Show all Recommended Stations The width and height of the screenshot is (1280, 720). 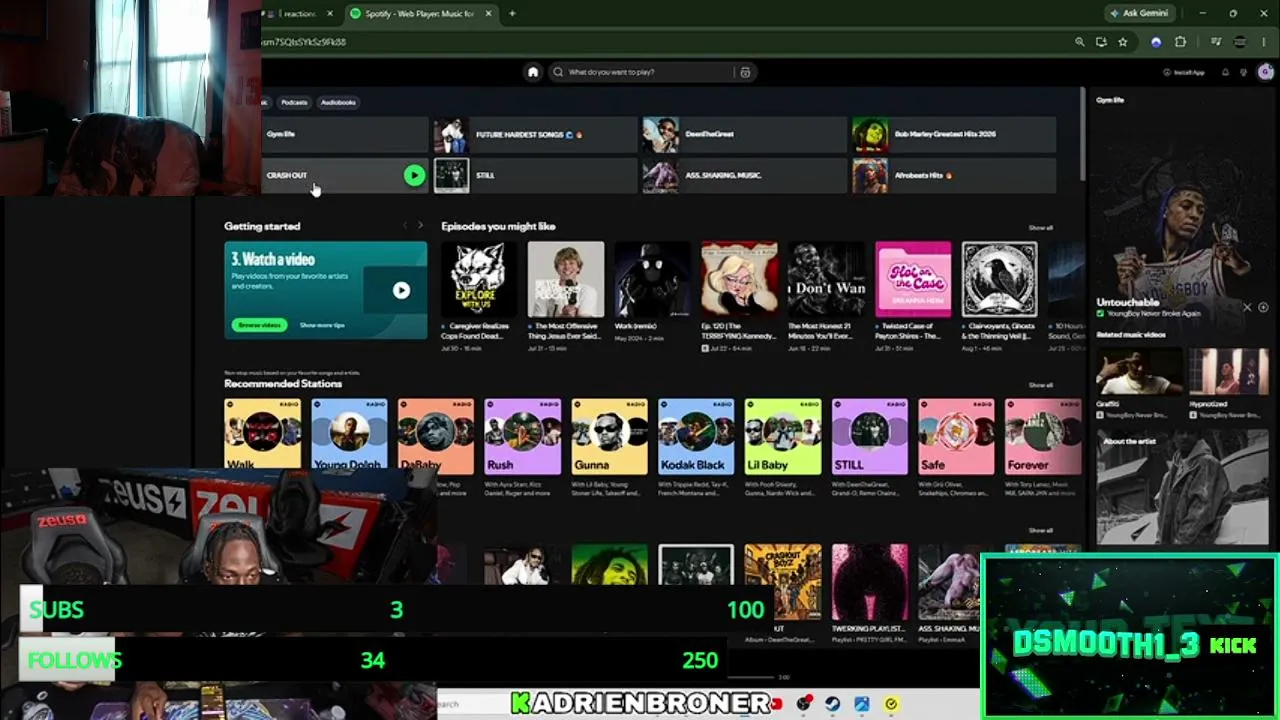click(1041, 385)
